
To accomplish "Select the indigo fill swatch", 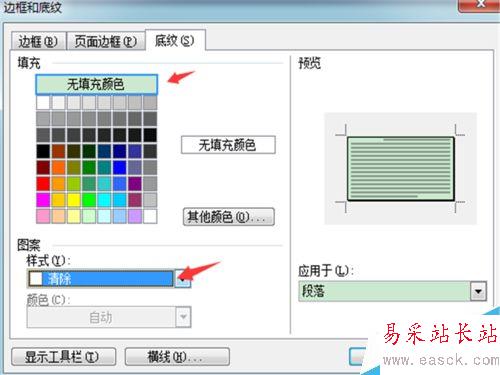I will [x=135, y=151].
